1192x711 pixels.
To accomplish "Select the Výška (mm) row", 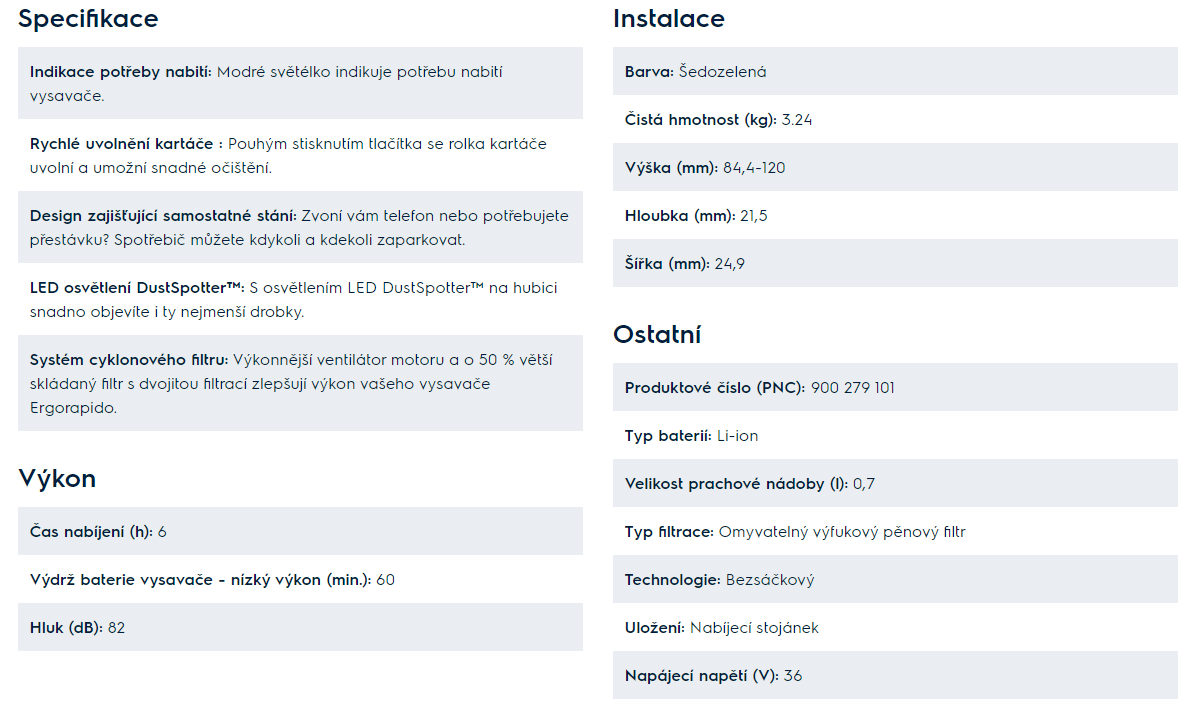I will pyautogui.click(x=896, y=167).
